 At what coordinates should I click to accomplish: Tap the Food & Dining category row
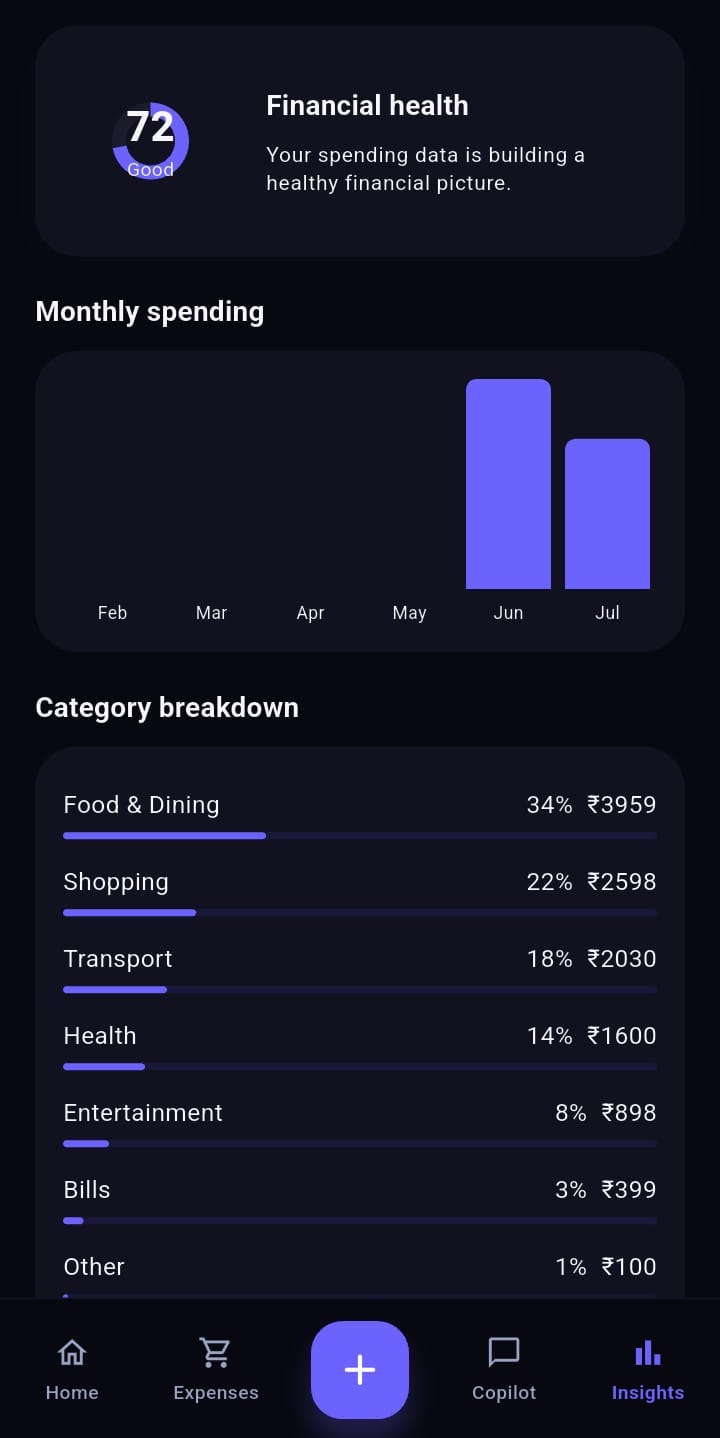[x=360, y=816]
